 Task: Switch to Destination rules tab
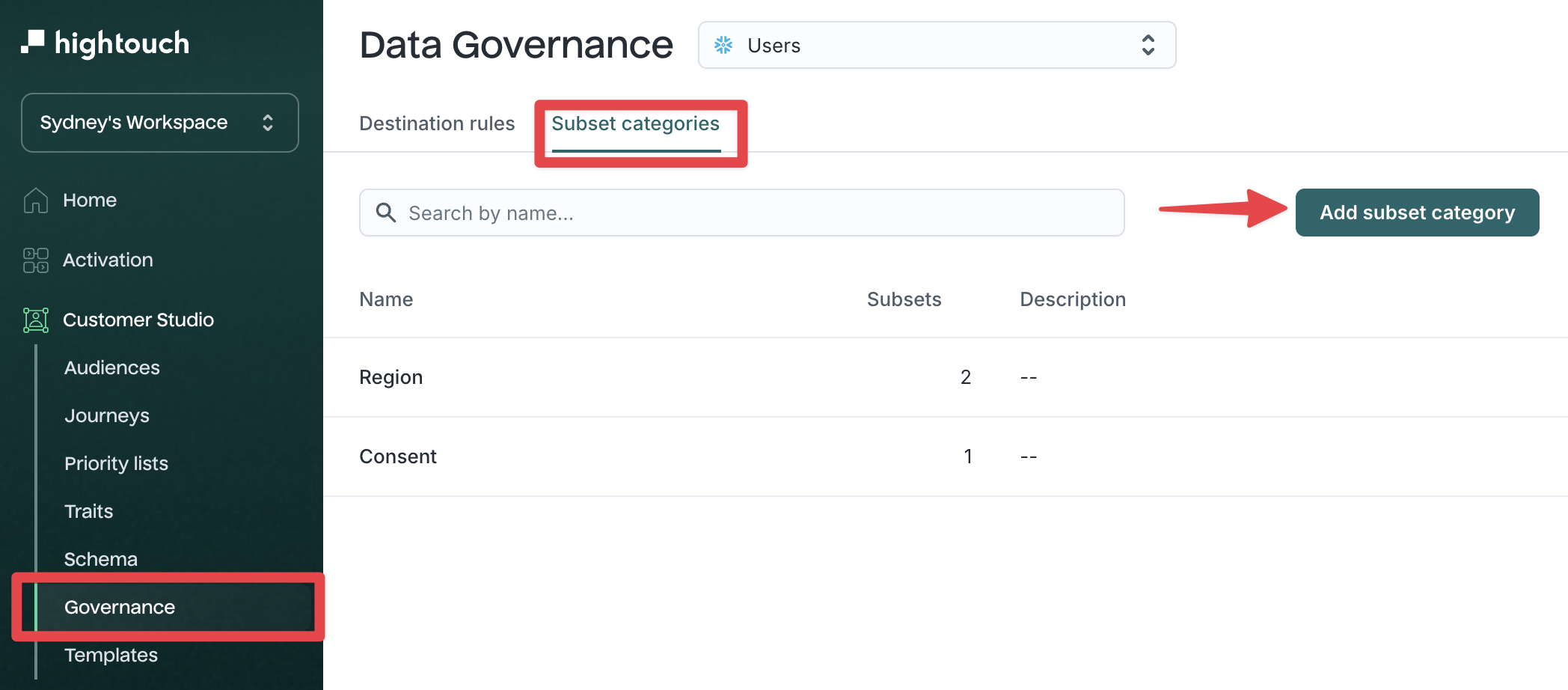437,123
